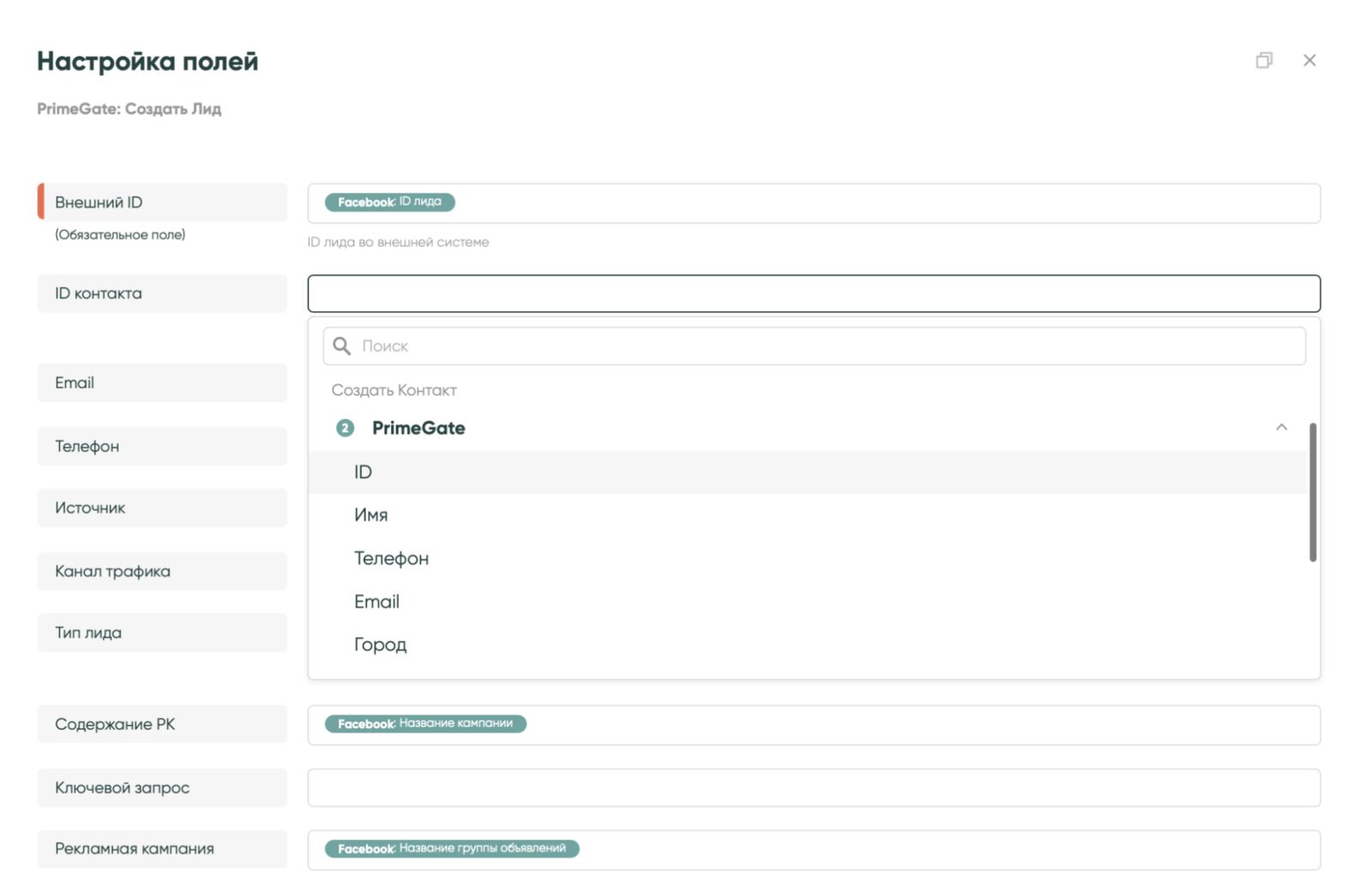
Task: Select Город option in dropdown
Action: pyautogui.click(x=380, y=645)
